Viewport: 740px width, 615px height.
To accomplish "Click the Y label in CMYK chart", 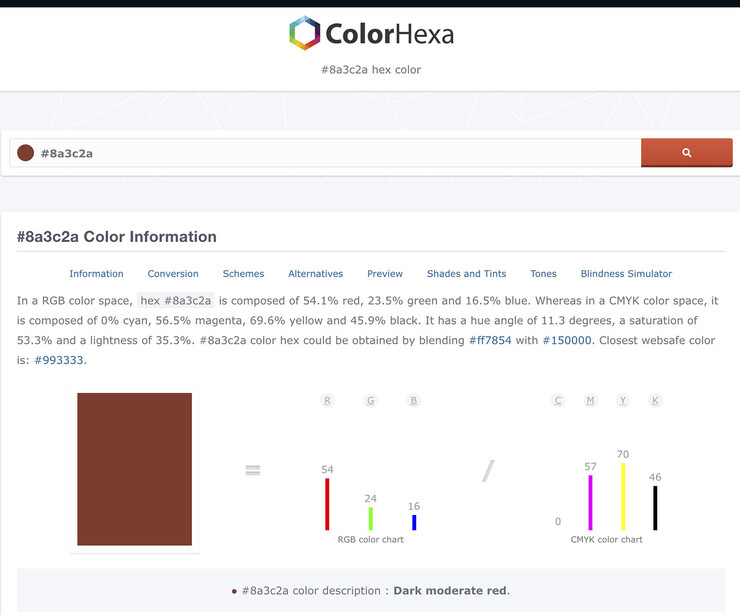I will 622,401.
